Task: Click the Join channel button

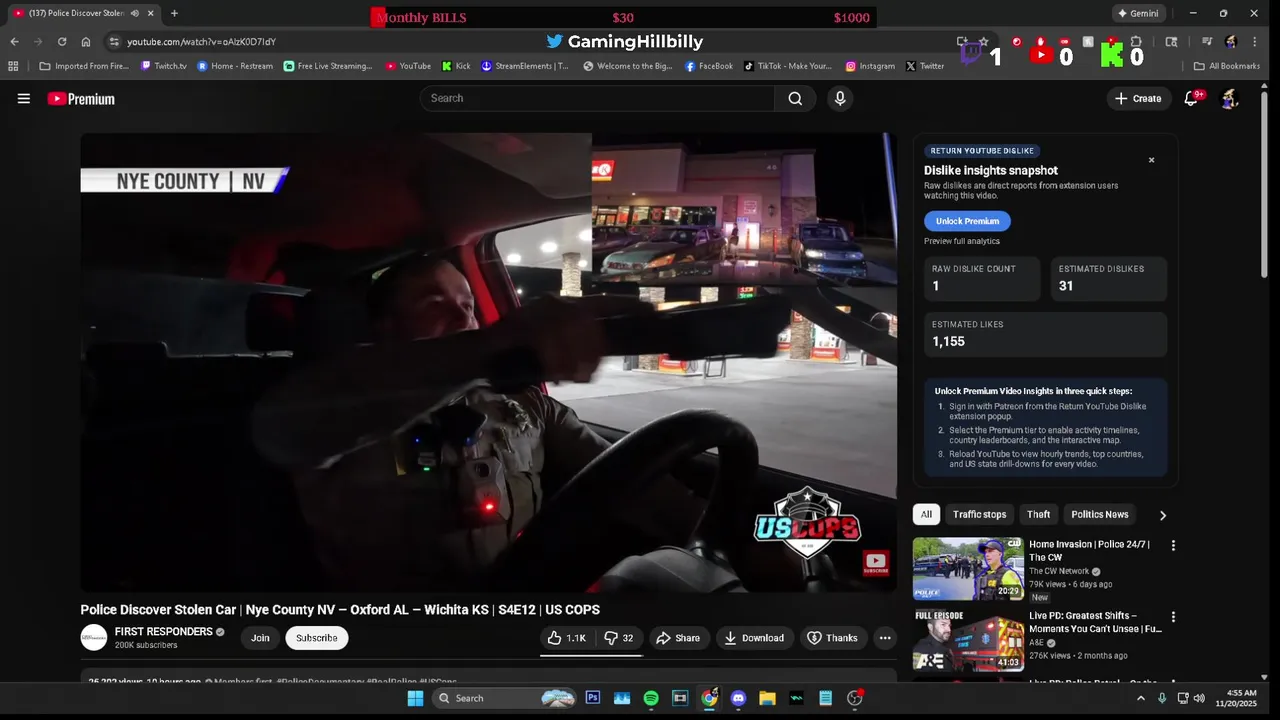Action: point(260,638)
